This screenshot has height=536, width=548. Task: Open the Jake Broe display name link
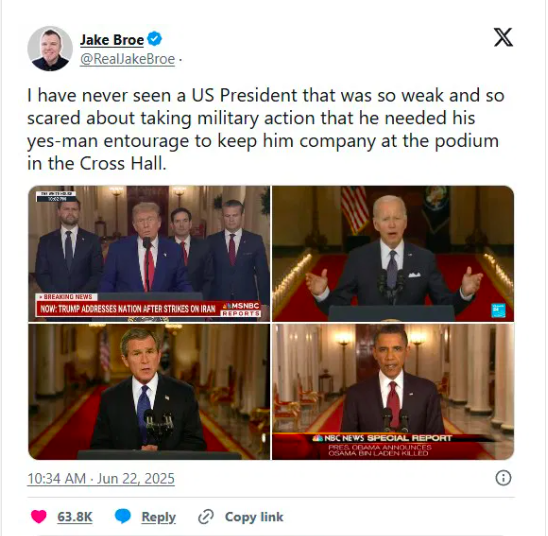coord(112,40)
